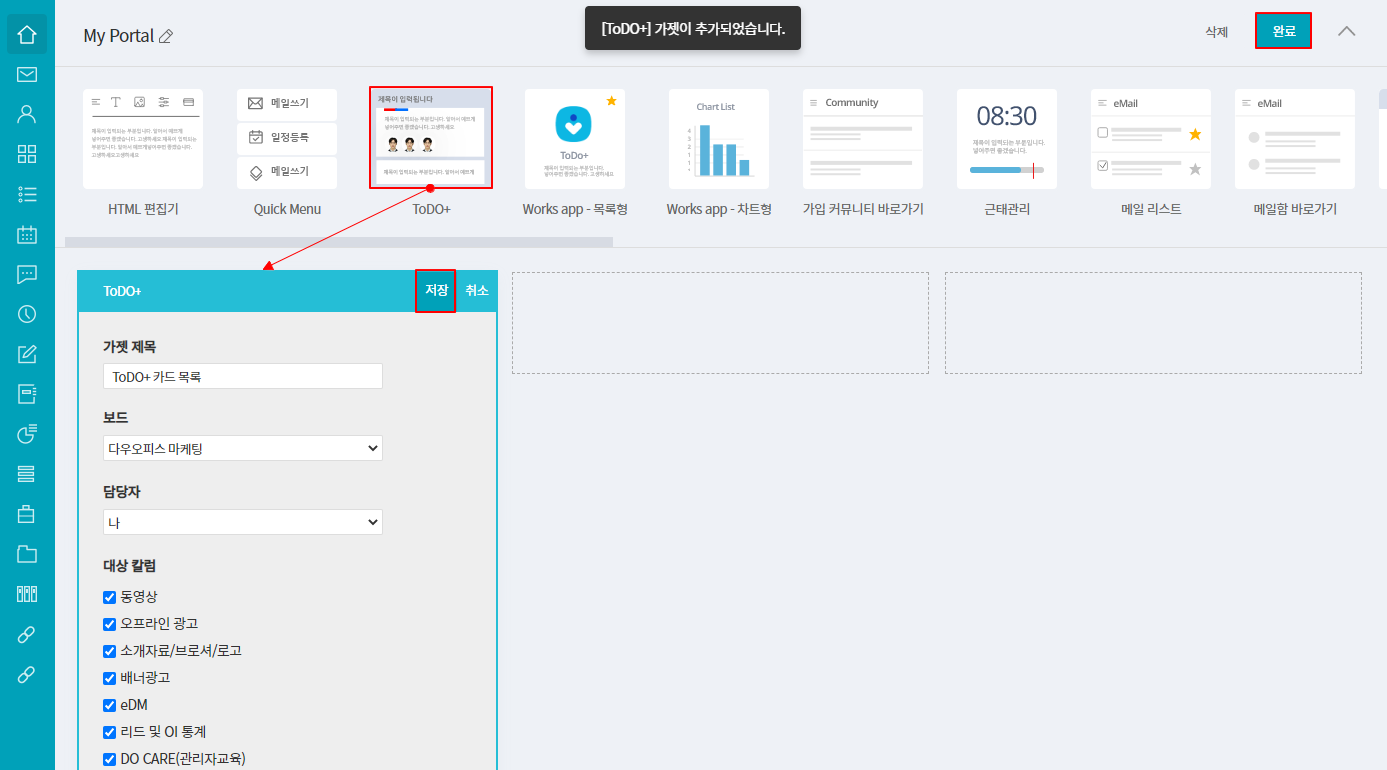The image size is (1387, 770).
Task: Click 저장 to save the gadget
Action: (436, 291)
